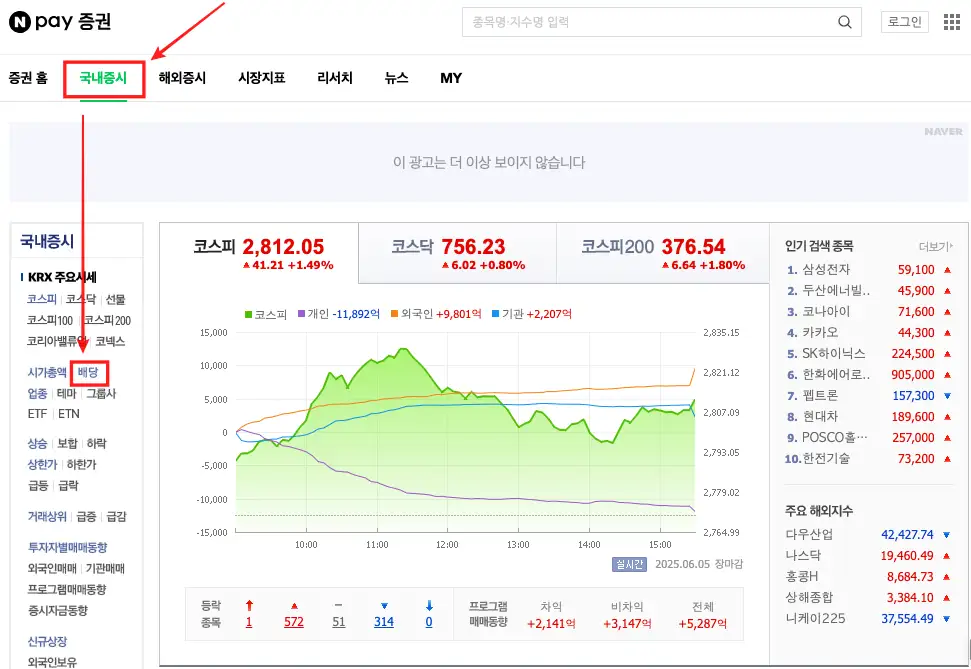Viewport: 971px width, 669px height.
Task: Select the 코스피200 376.54 index tab
Action: pyautogui.click(x=663, y=253)
